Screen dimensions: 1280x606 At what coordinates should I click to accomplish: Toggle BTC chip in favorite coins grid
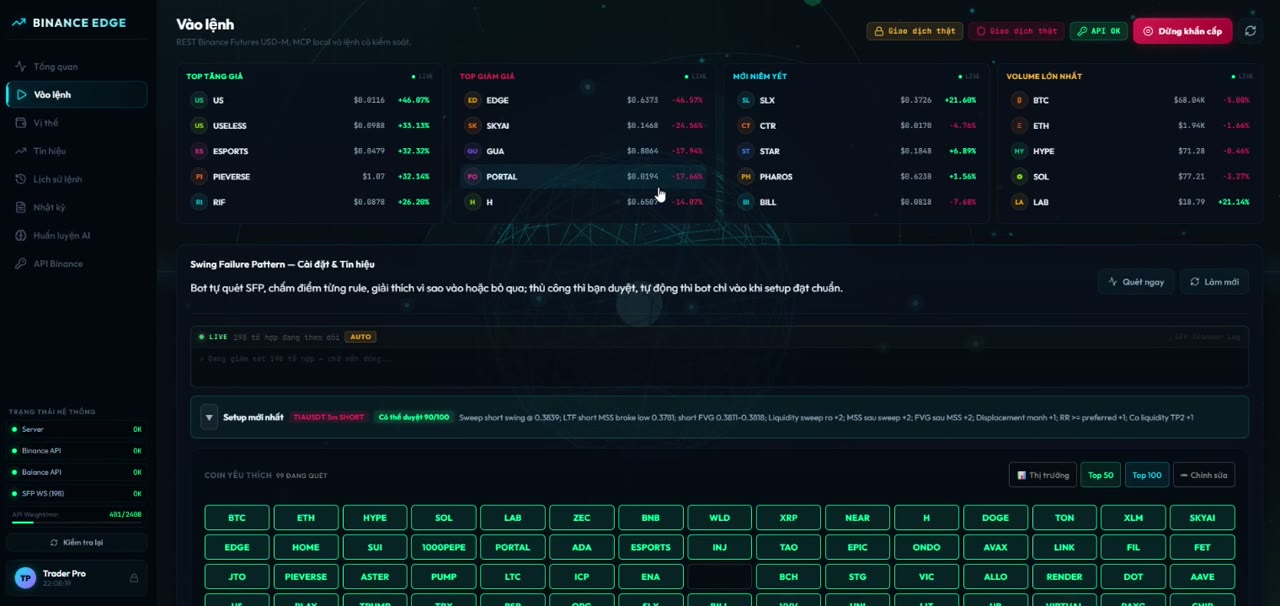click(x=237, y=518)
